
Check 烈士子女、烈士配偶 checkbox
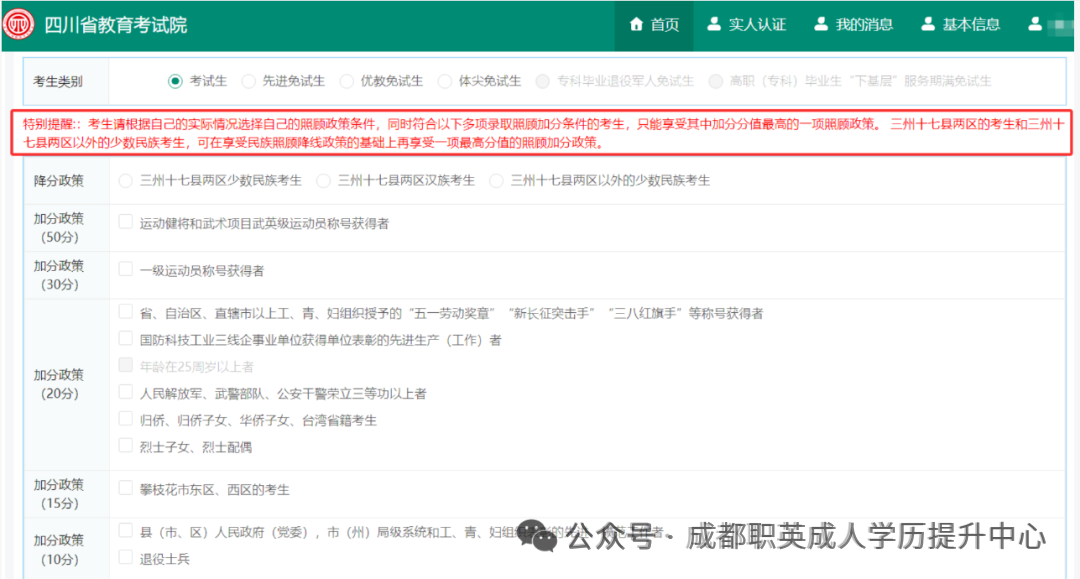(125, 445)
